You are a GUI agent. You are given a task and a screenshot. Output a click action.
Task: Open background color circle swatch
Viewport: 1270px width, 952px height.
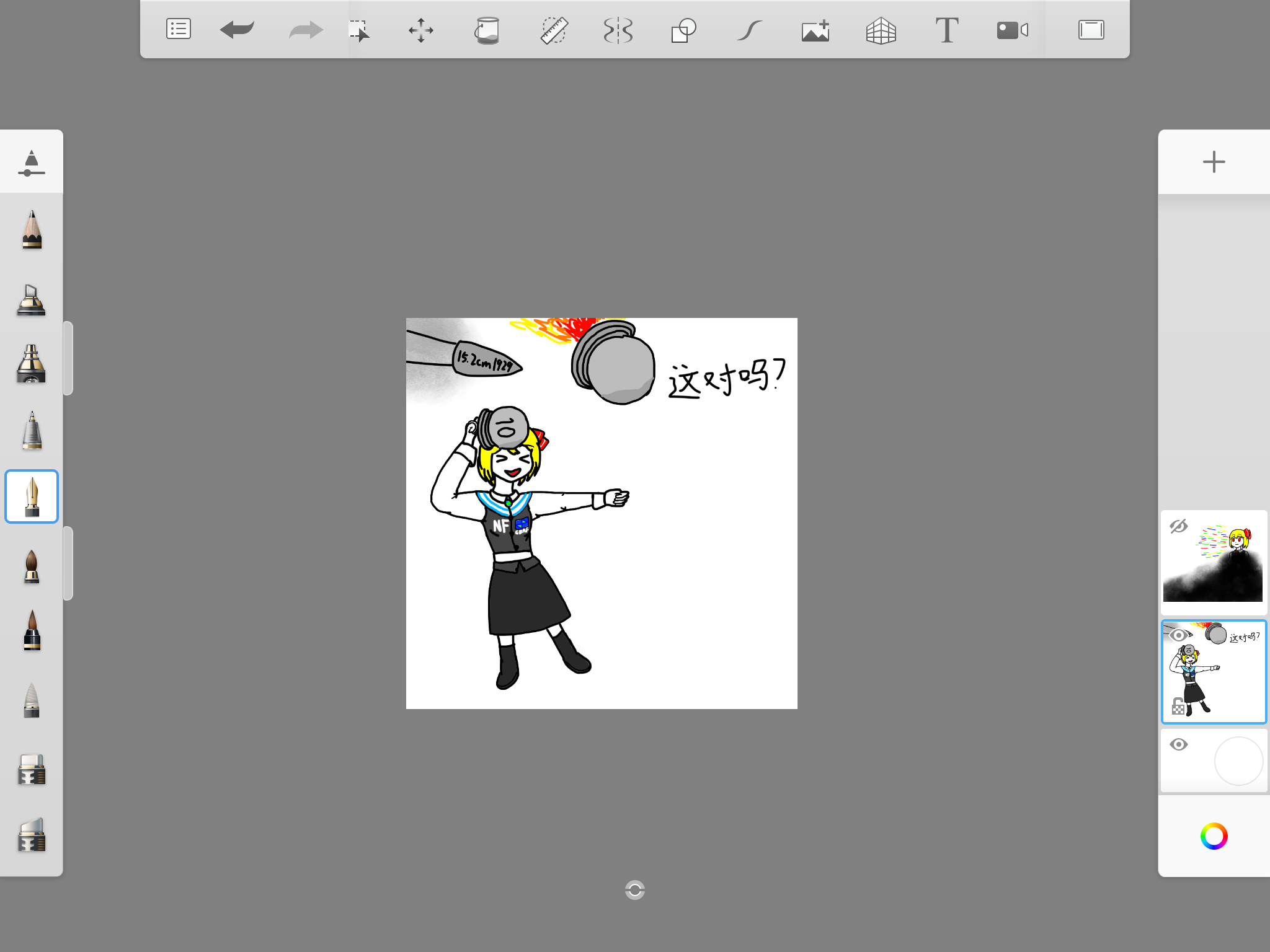[1238, 760]
